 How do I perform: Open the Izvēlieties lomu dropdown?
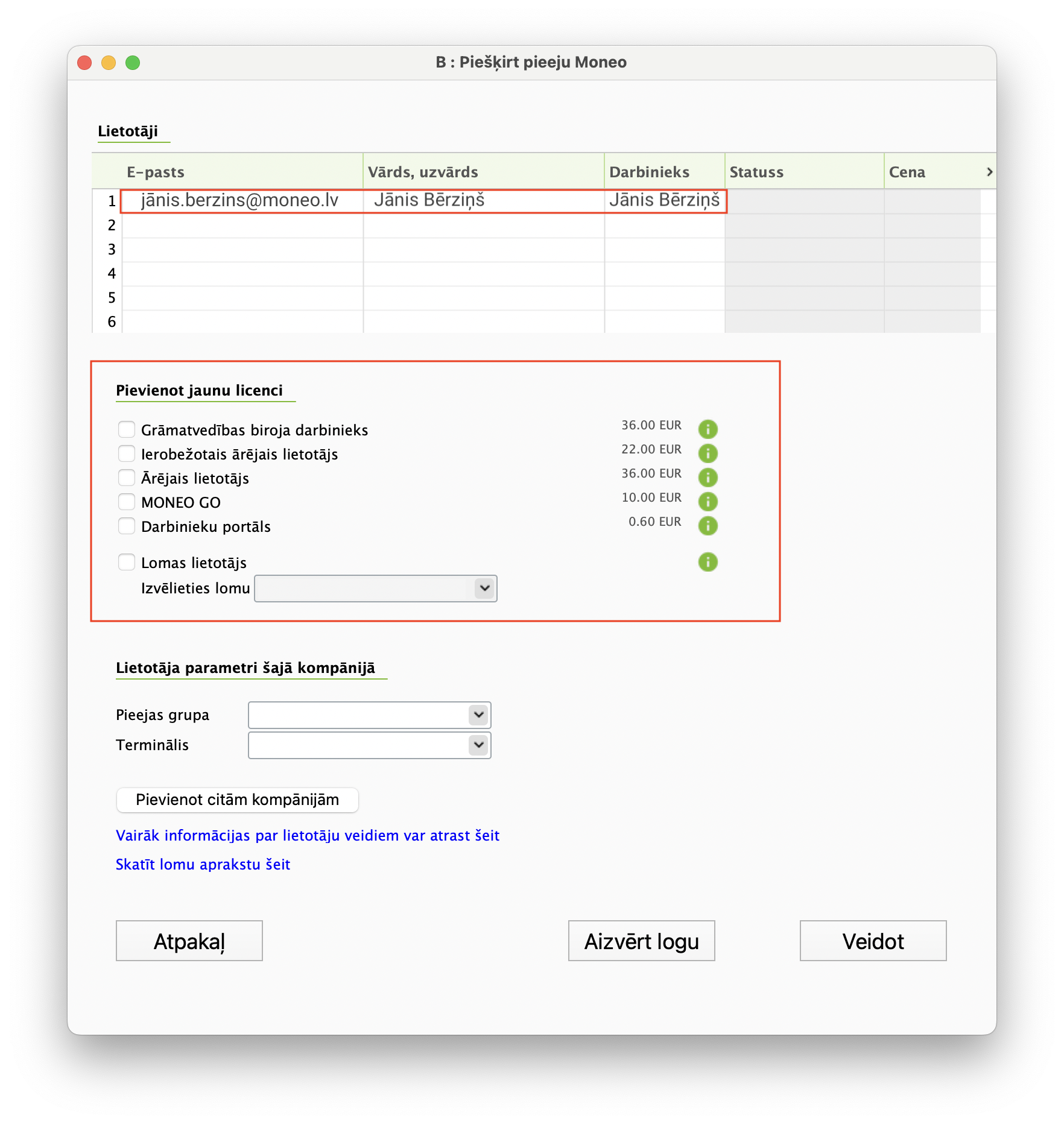click(375, 589)
